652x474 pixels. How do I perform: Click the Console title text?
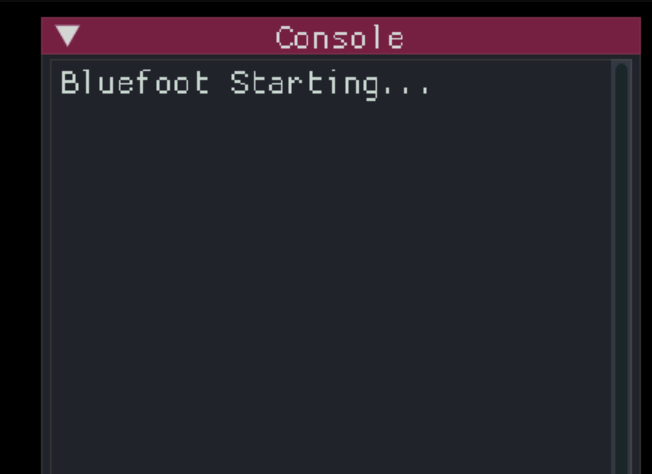[340, 39]
